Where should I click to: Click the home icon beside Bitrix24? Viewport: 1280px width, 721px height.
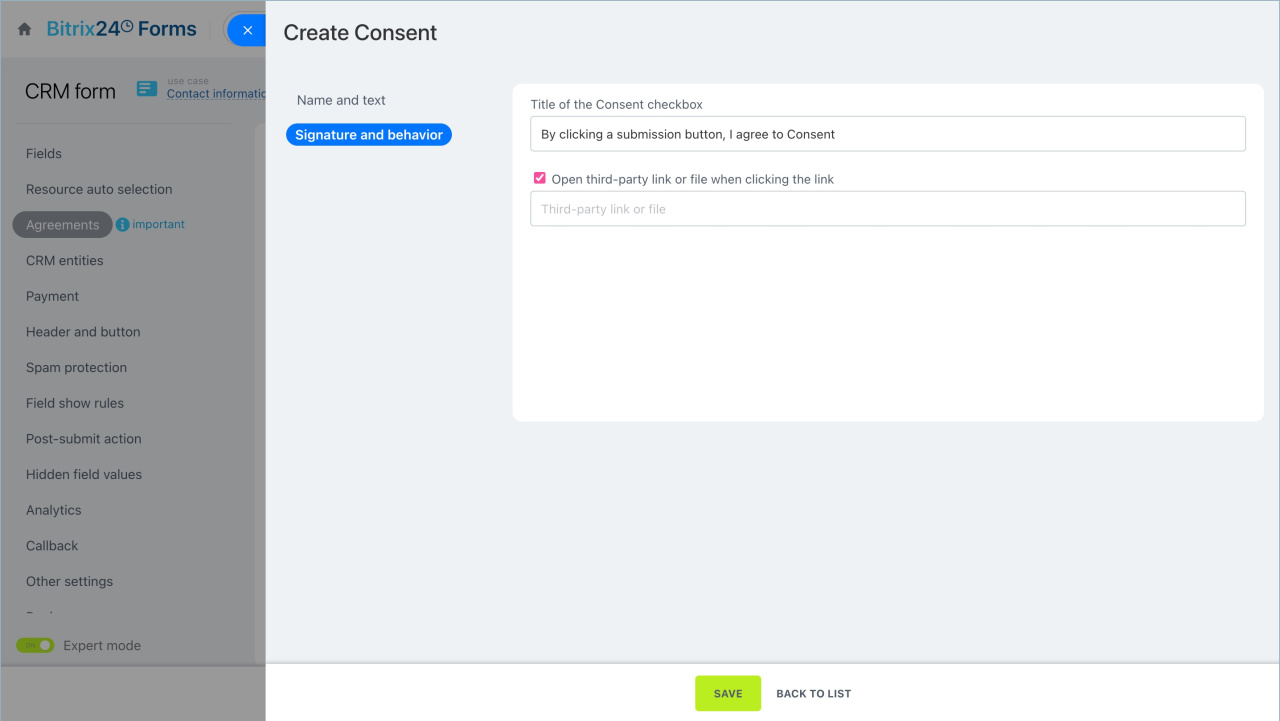[25, 30]
